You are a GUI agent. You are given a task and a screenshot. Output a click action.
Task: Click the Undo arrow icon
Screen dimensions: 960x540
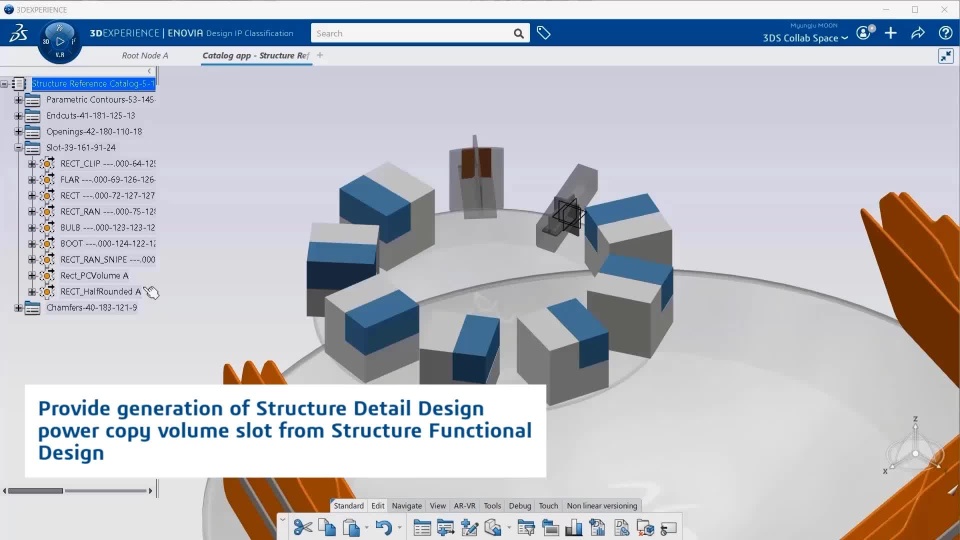click(x=383, y=527)
